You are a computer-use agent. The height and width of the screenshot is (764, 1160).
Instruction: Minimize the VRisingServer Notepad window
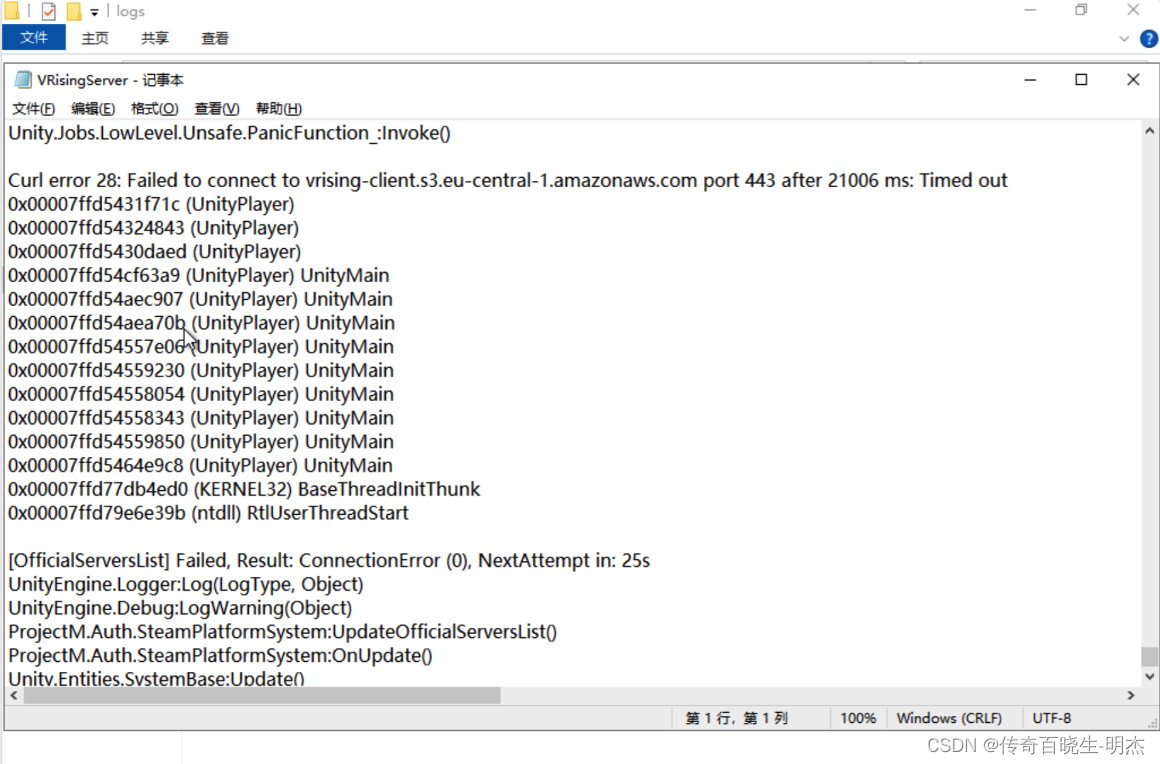1030,80
